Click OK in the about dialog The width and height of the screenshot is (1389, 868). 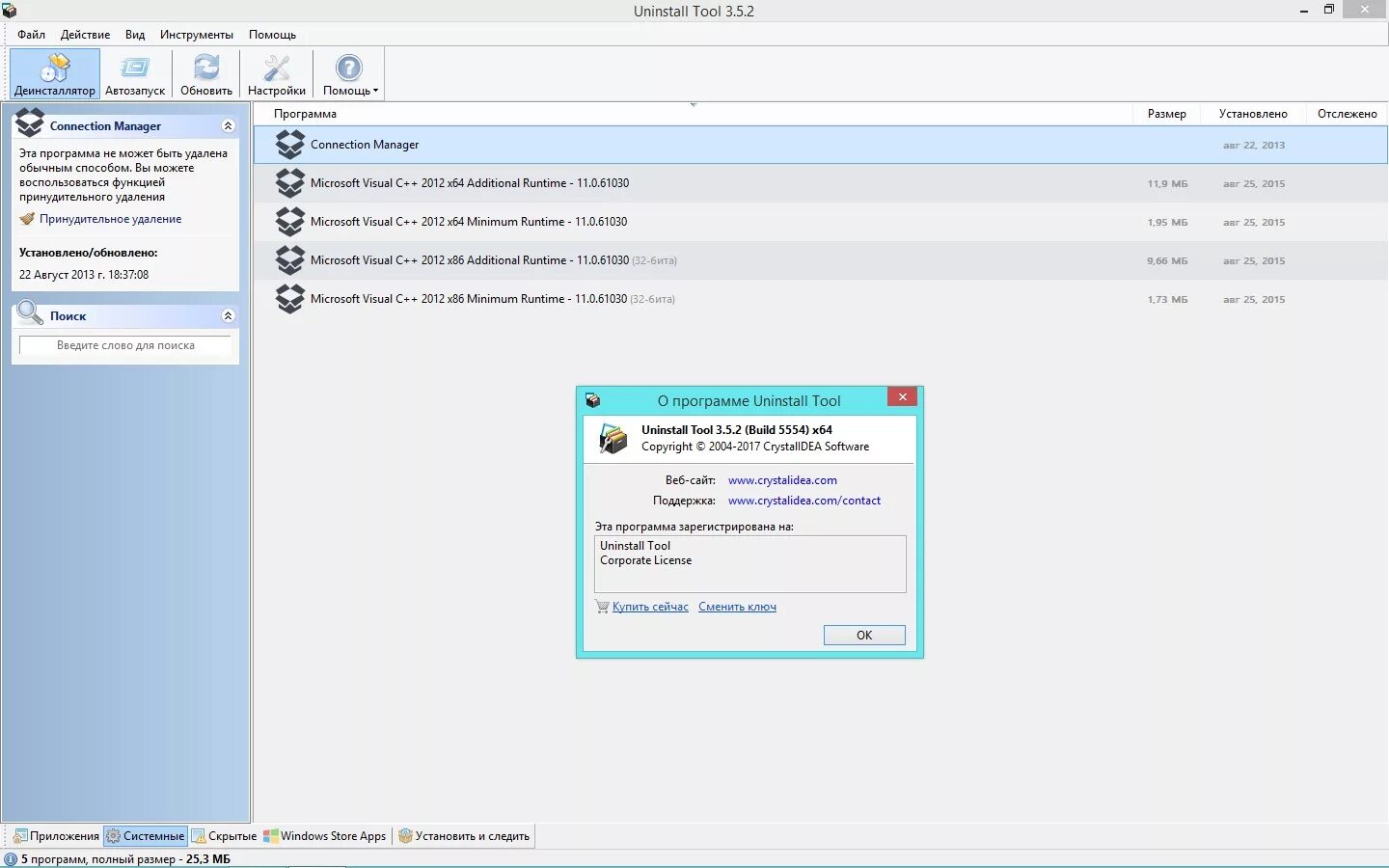(x=864, y=635)
